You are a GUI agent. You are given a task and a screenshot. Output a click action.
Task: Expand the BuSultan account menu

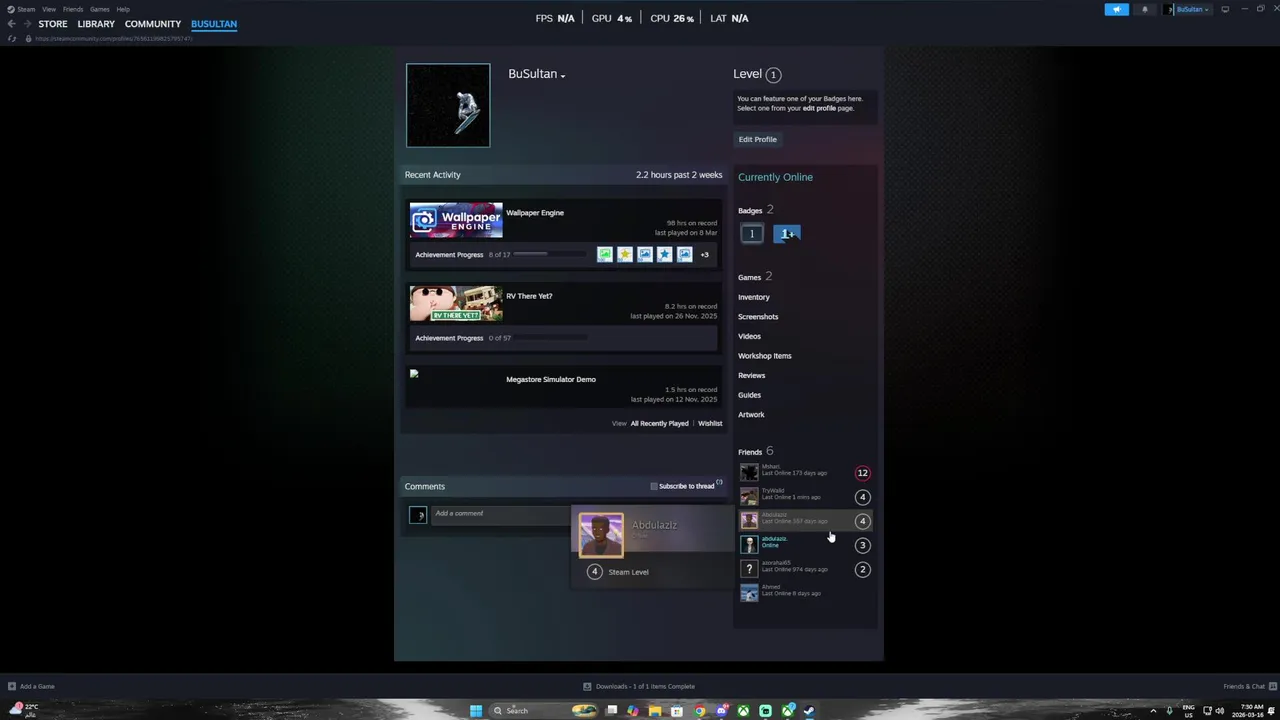[1189, 9]
